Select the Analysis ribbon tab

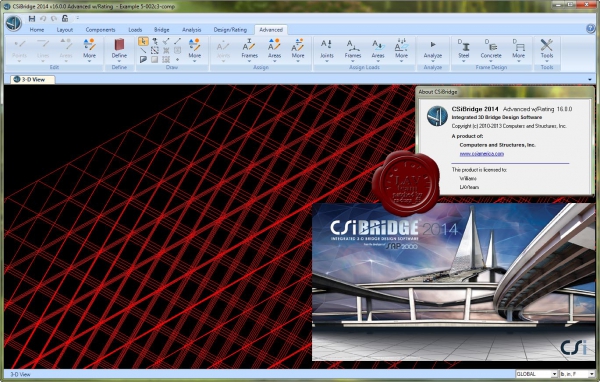(x=191, y=29)
